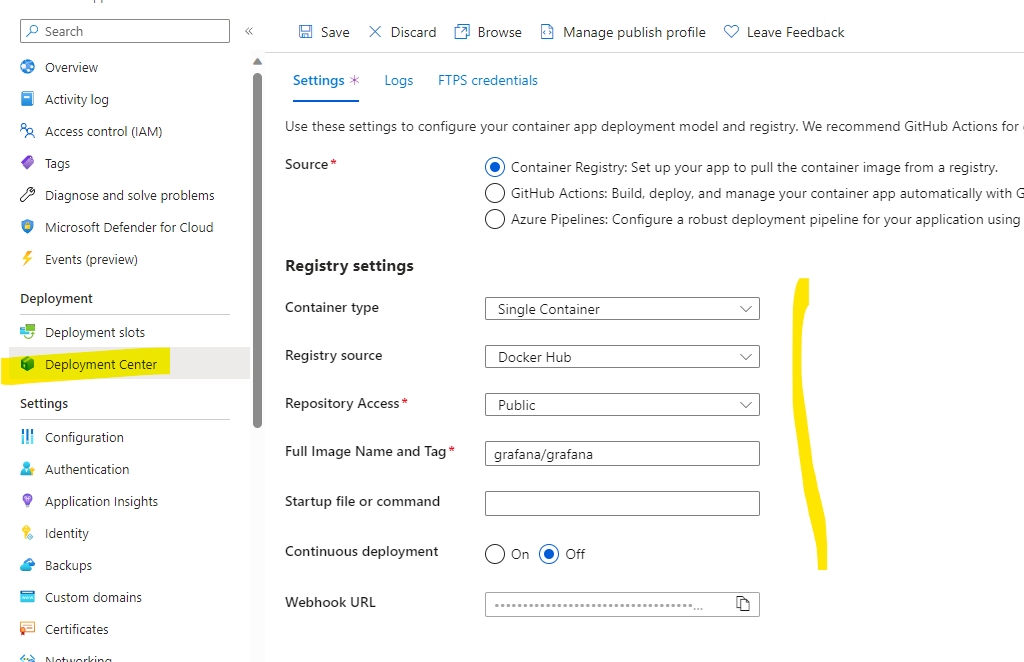Click the Authentication user icon

point(27,469)
